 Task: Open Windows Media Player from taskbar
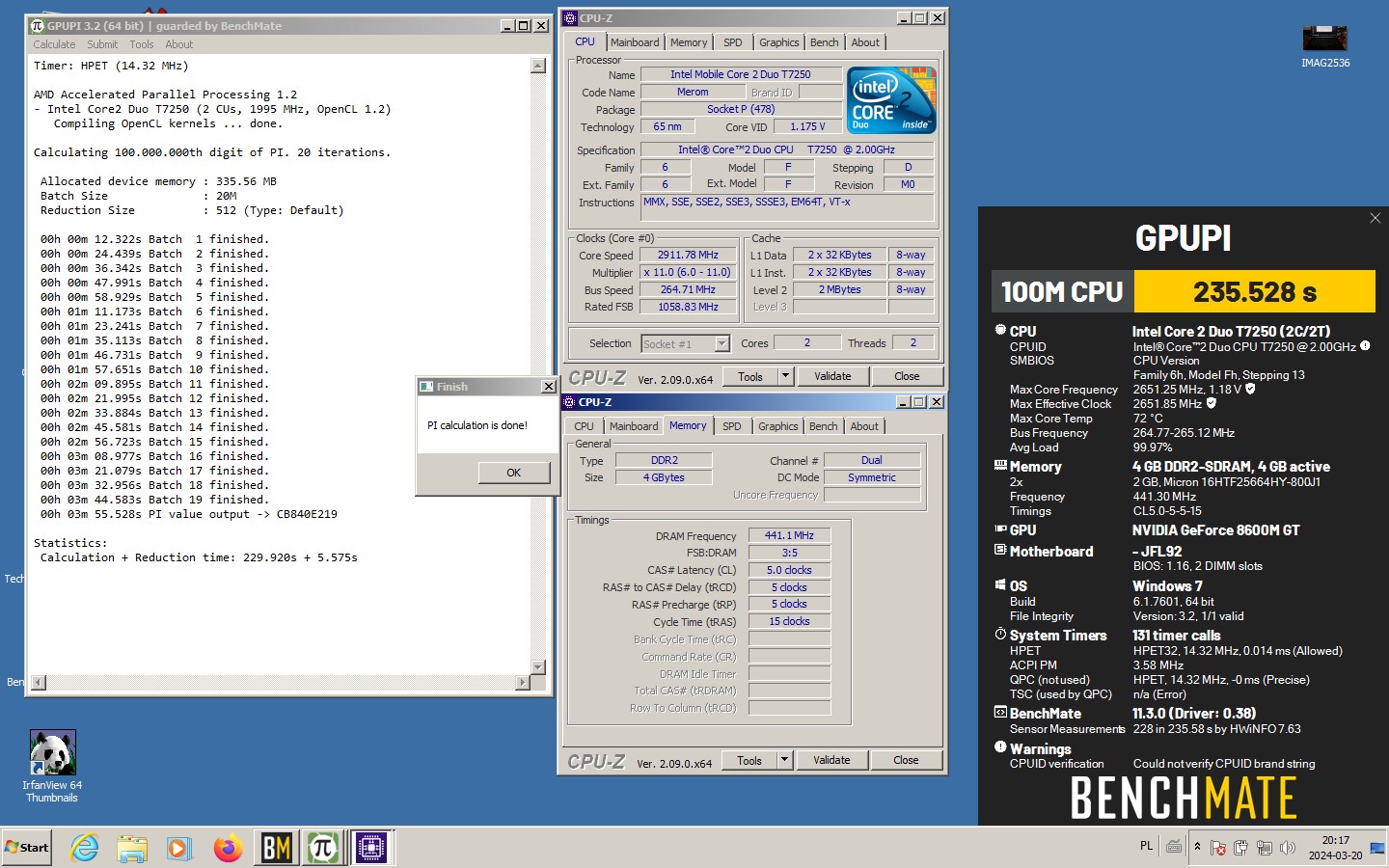179,848
